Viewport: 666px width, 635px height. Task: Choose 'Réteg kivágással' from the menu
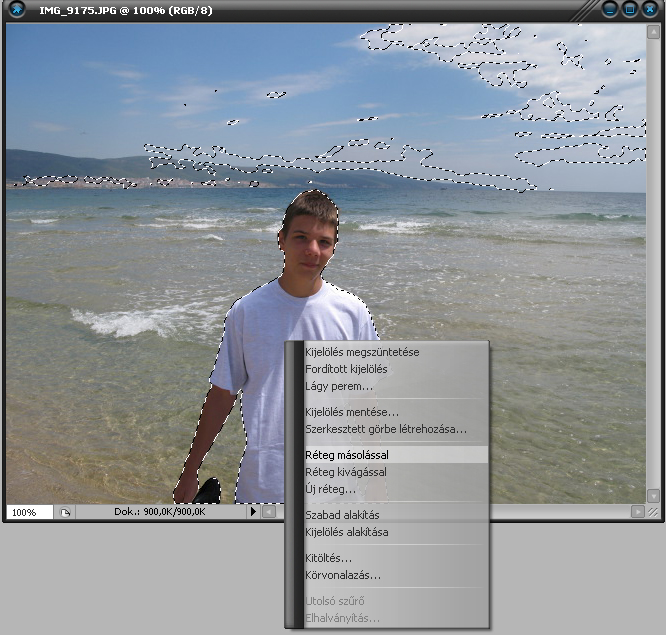click(x=345, y=472)
